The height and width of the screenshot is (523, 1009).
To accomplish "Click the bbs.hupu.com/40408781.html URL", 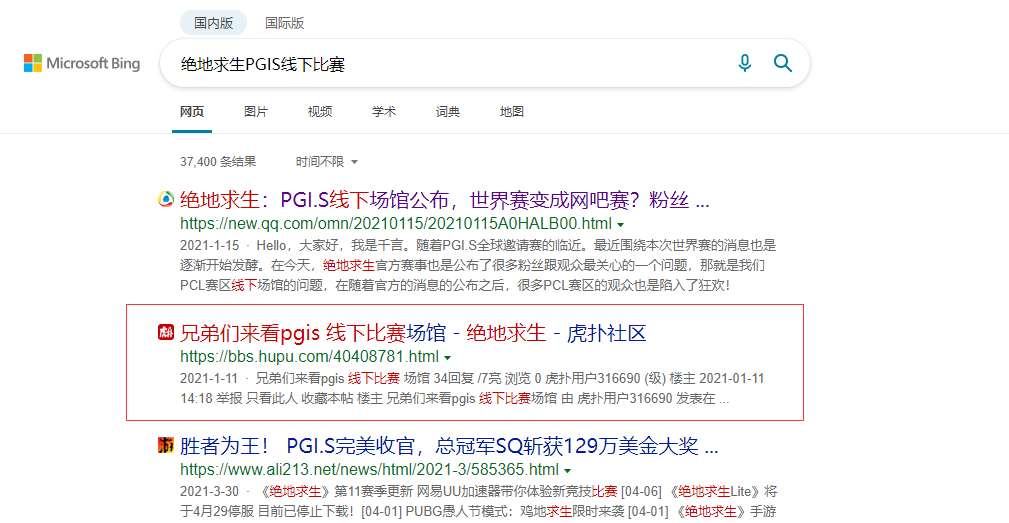I will (310, 356).
